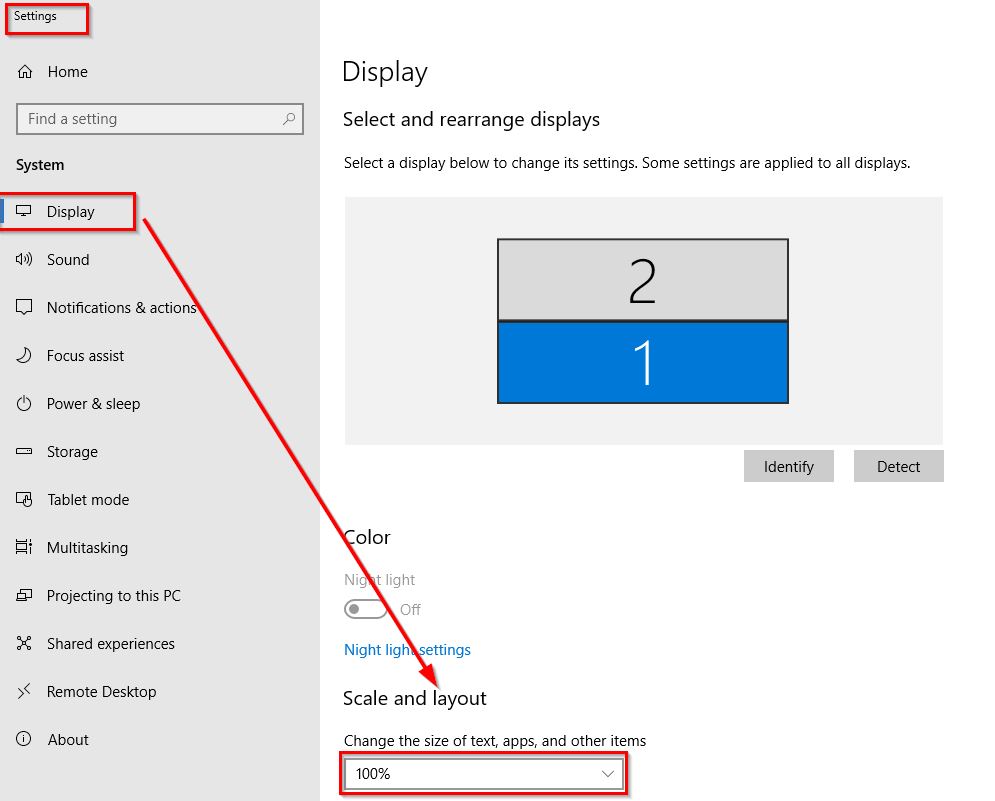The width and height of the screenshot is (995, 801).
Task: Click the Tablet mode icon
Action: [23, 500]
